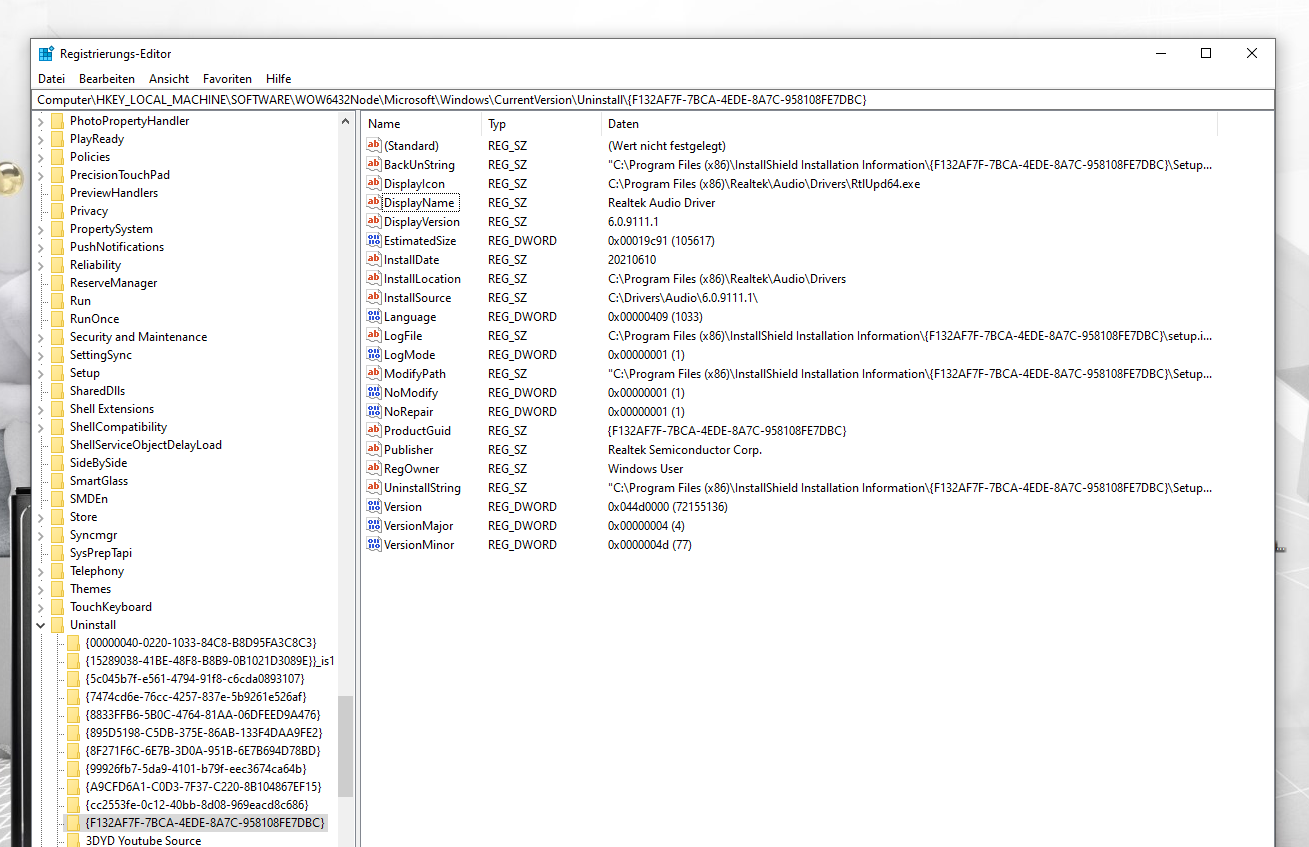Expand the Store key arrow
This screenshot has height=847, width=1309.
[x=41, y=517]
